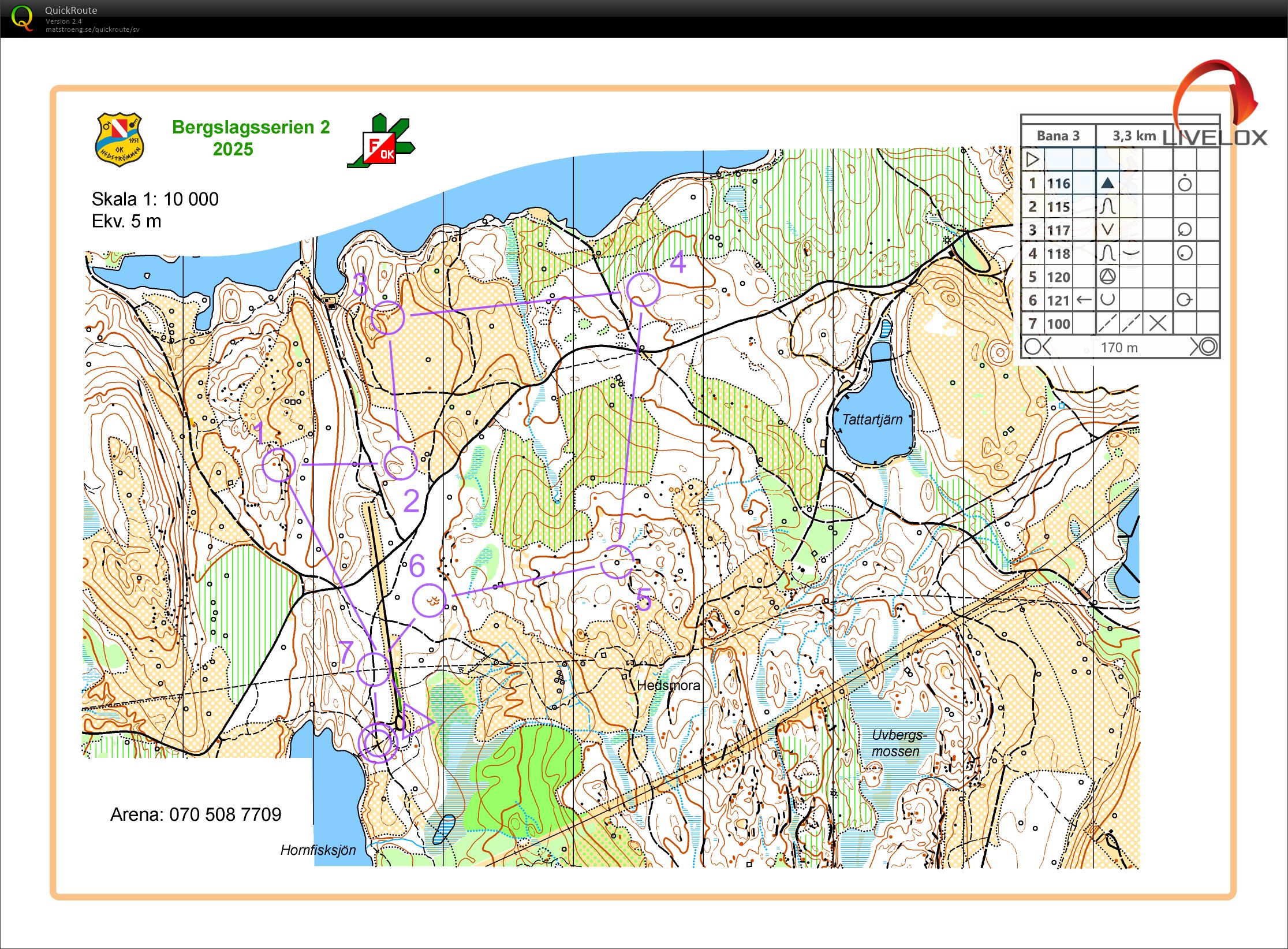
Task: Select control circle 3 on the map
Action: click(x=387, y=318)
